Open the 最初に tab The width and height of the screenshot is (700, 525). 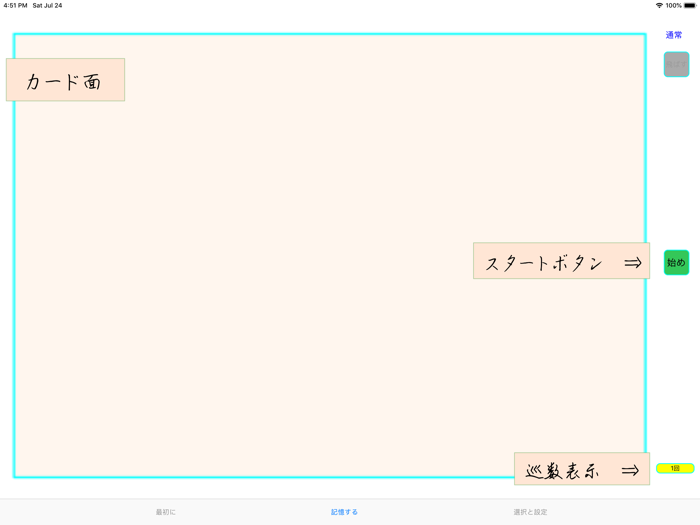coord(166,512)
